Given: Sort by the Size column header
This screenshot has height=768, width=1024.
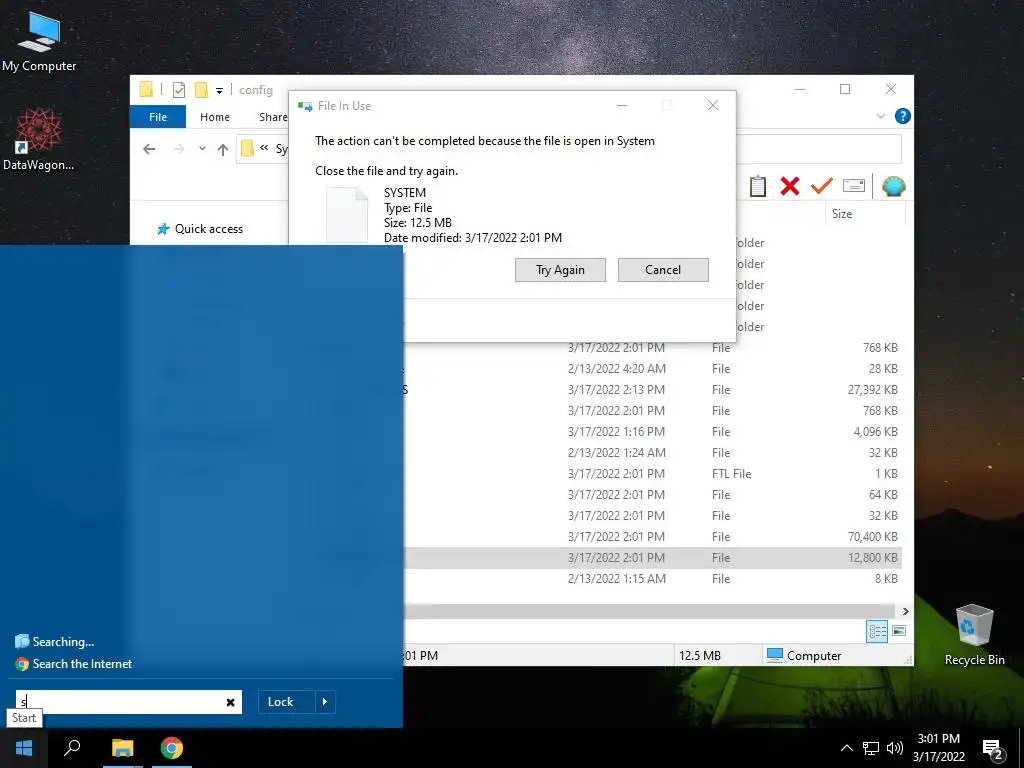Looking at the screenshot, I should tap(842, 214).
